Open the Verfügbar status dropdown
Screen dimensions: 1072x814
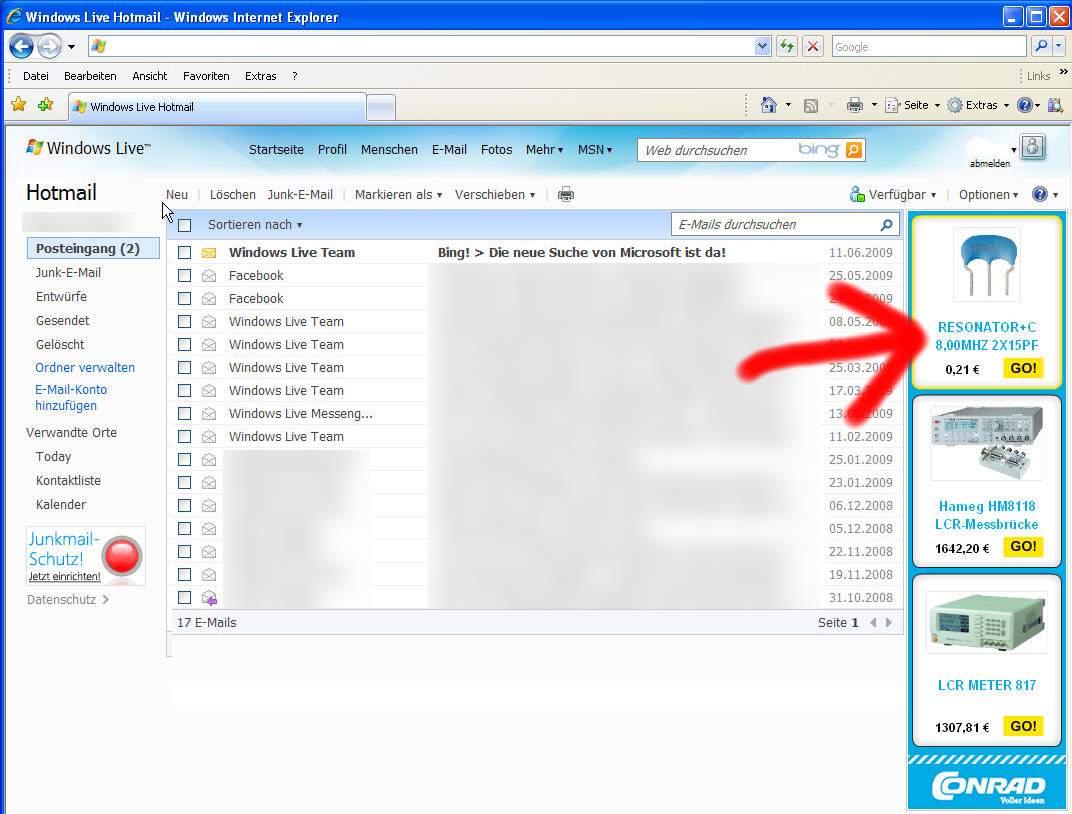tap(893, 195)
